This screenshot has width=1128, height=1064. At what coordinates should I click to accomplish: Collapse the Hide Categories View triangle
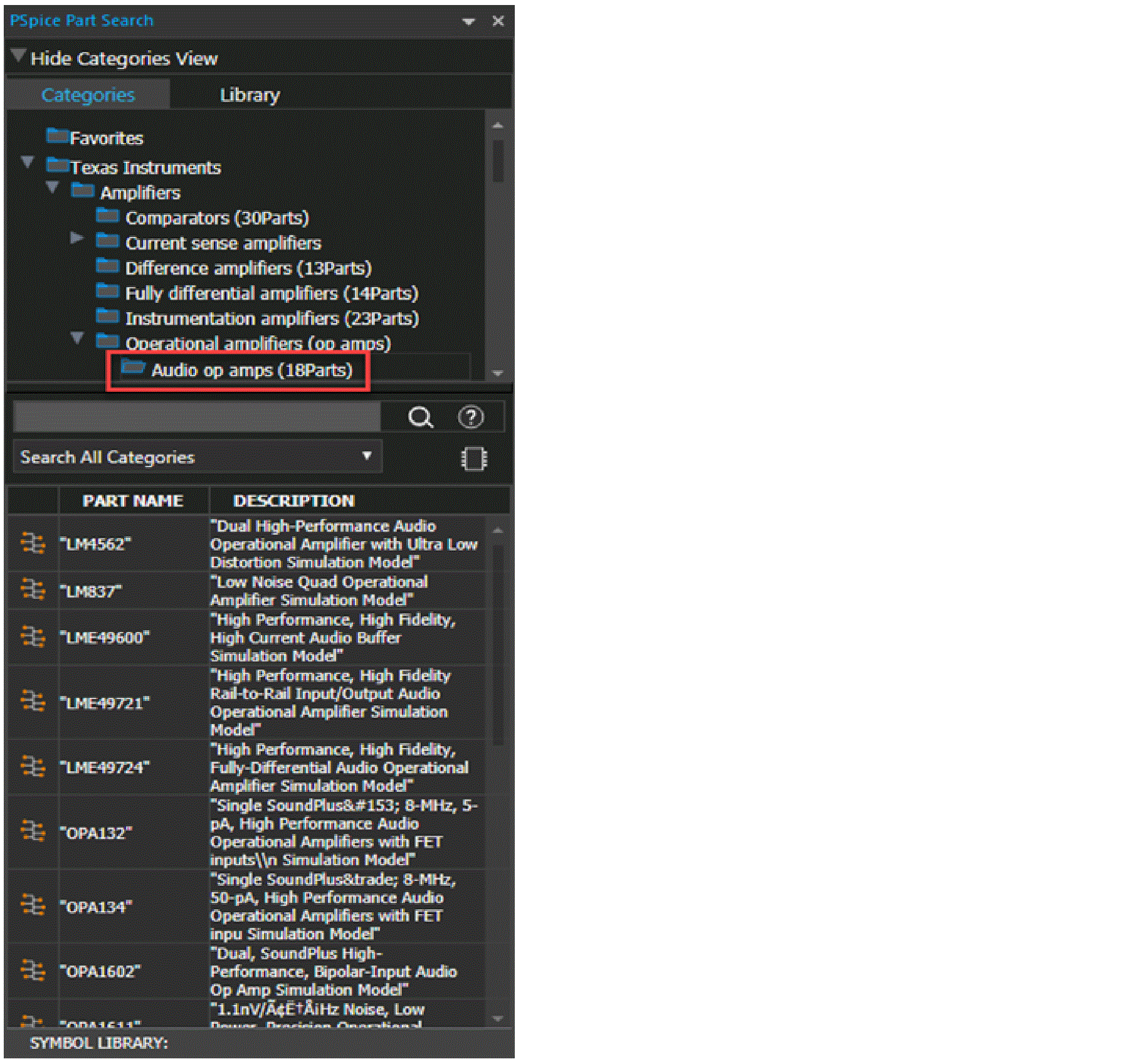(18, 56)
